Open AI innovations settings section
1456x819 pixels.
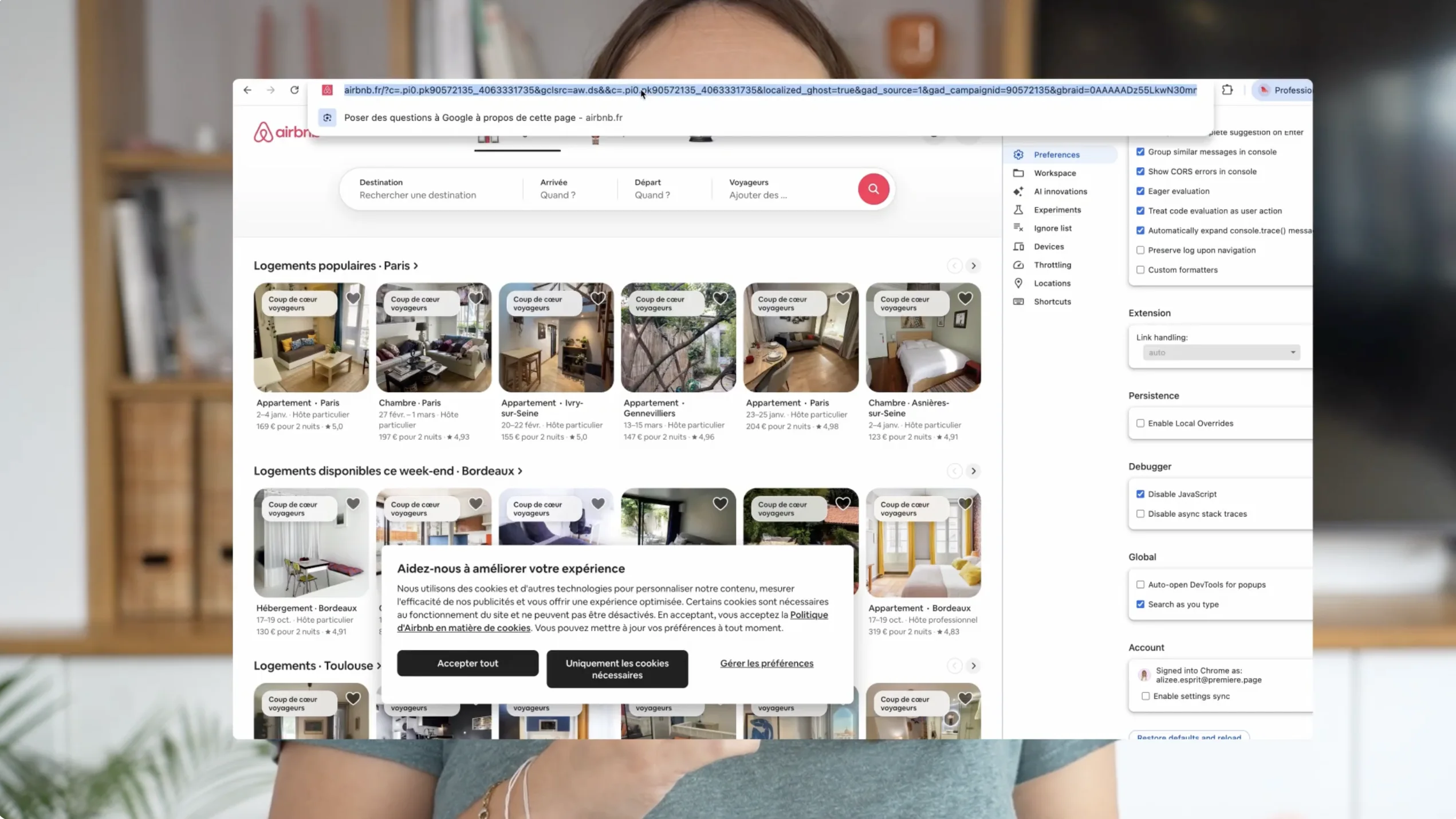tap(1060, 191)
